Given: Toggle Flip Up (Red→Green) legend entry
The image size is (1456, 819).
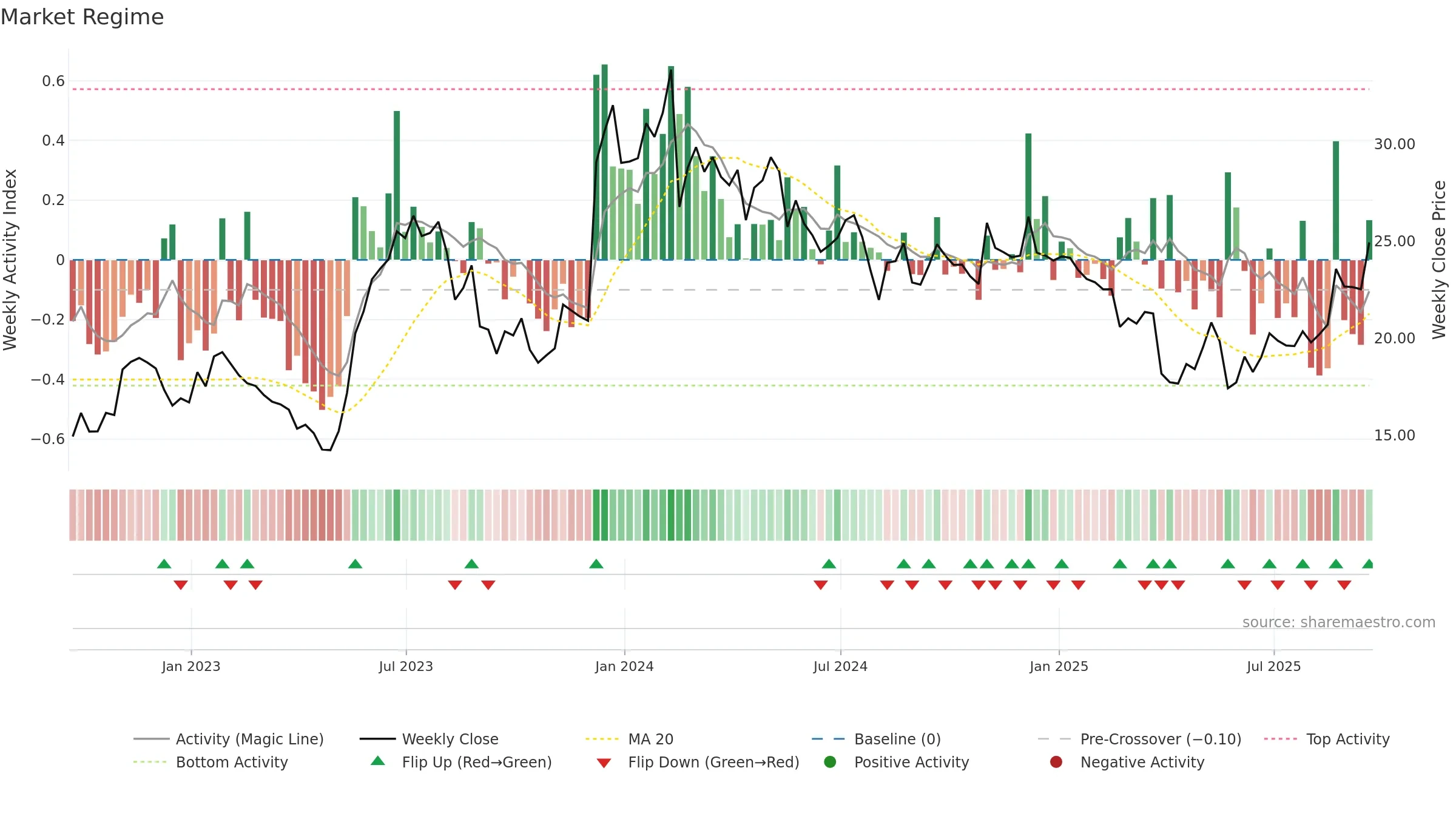Looking at the screenshot, I should coord(461,762).
